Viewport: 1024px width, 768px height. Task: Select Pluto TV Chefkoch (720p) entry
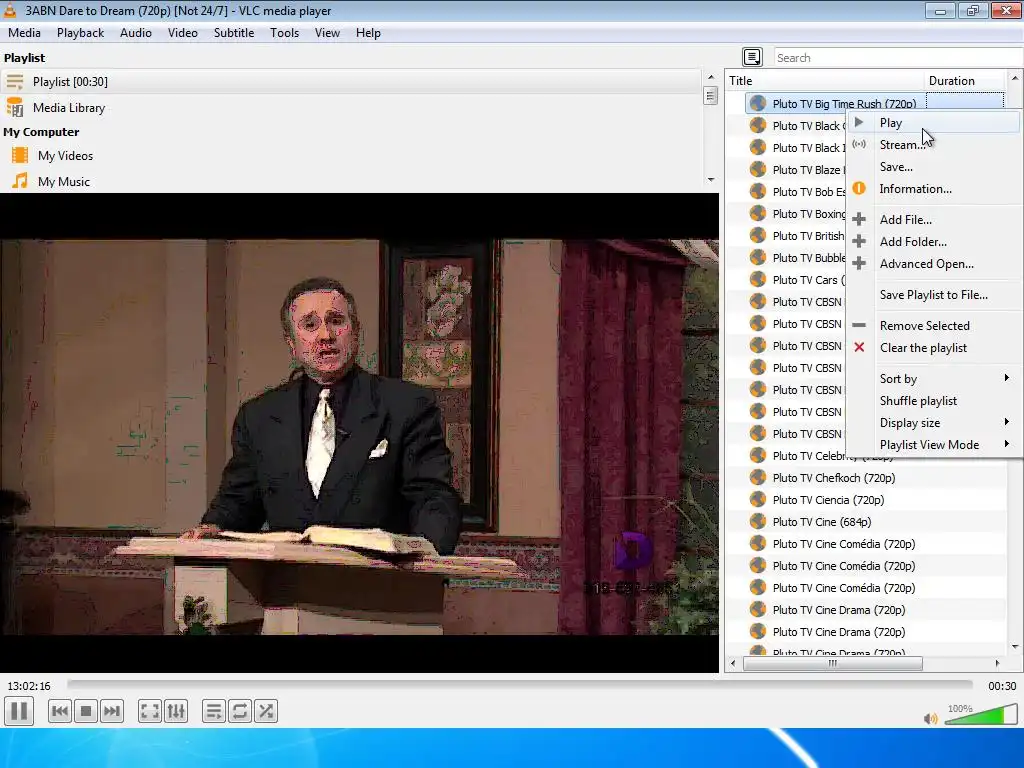[x=834, y=478]
